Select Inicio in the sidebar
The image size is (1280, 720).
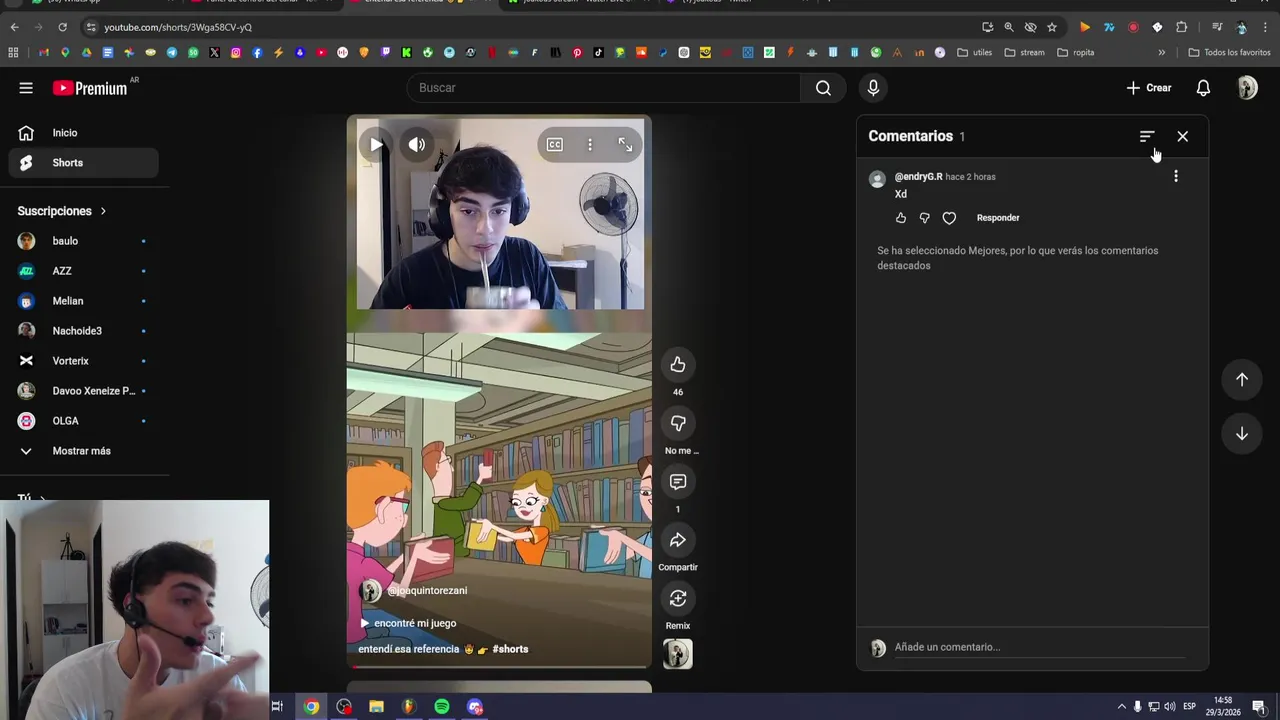(x=83, y=133)
